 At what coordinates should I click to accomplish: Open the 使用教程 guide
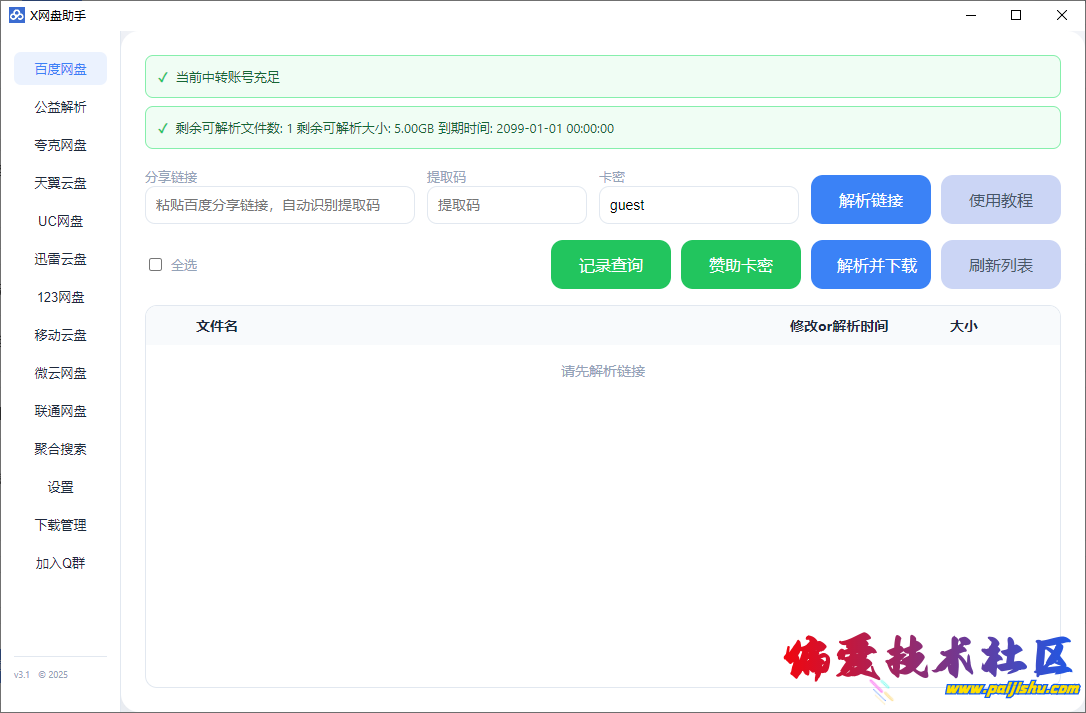1000,199
